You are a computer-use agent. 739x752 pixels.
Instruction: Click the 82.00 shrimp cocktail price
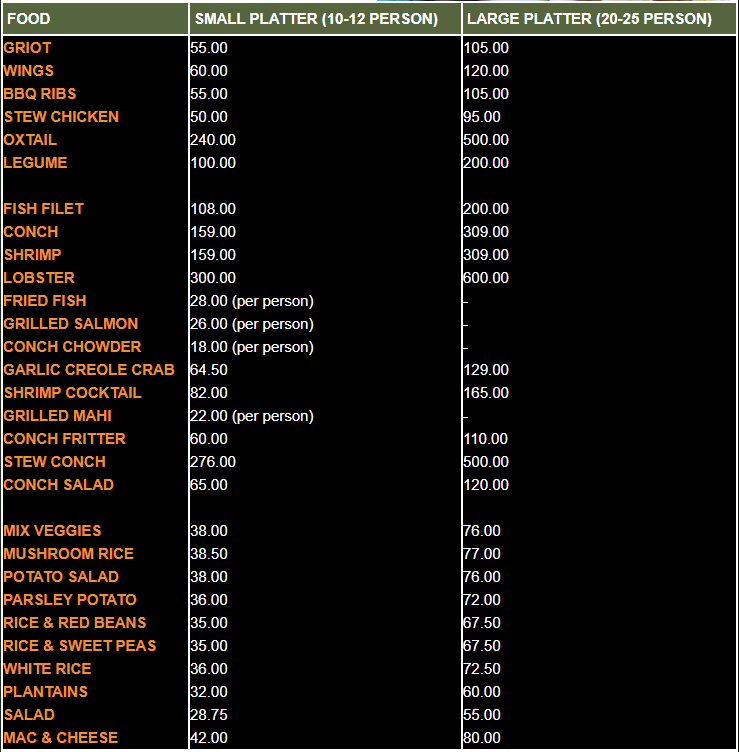point(209,393)
